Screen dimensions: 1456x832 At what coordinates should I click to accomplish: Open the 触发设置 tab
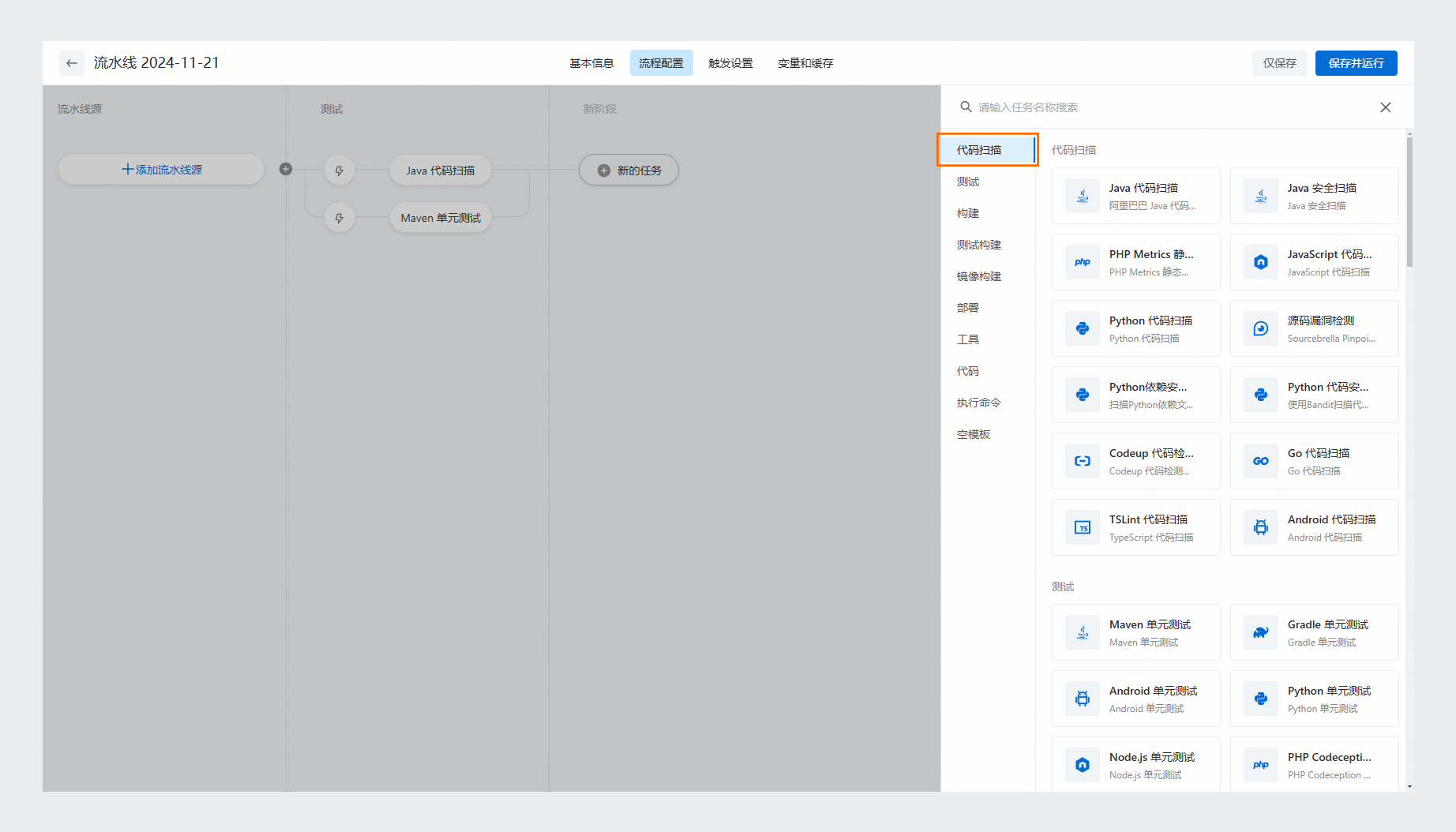pos(730,63)
